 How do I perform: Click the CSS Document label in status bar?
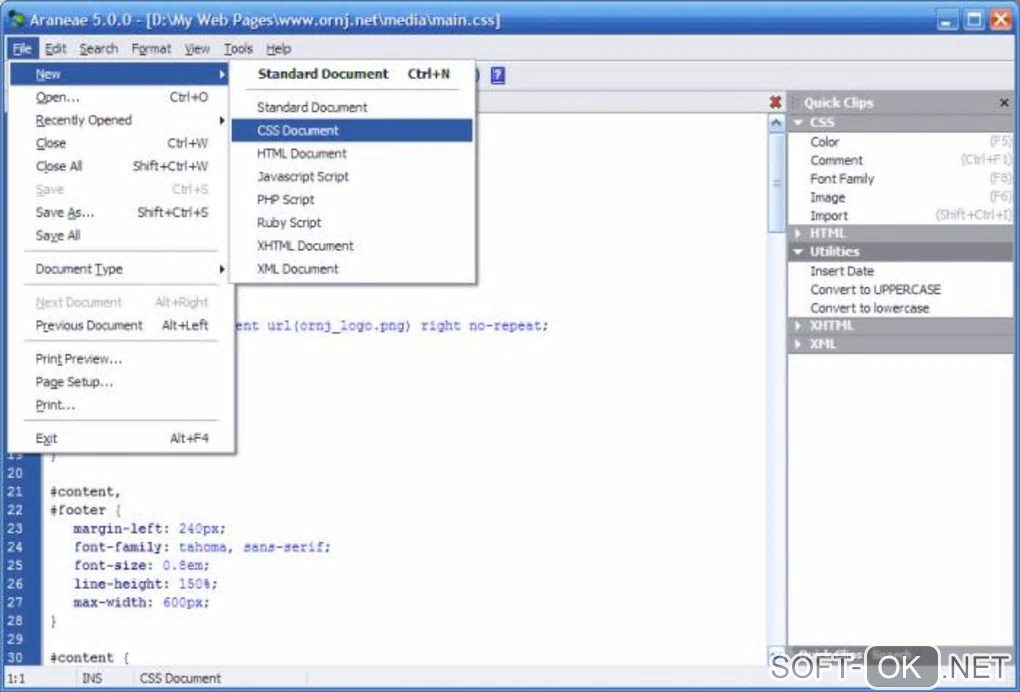point(180,678)
